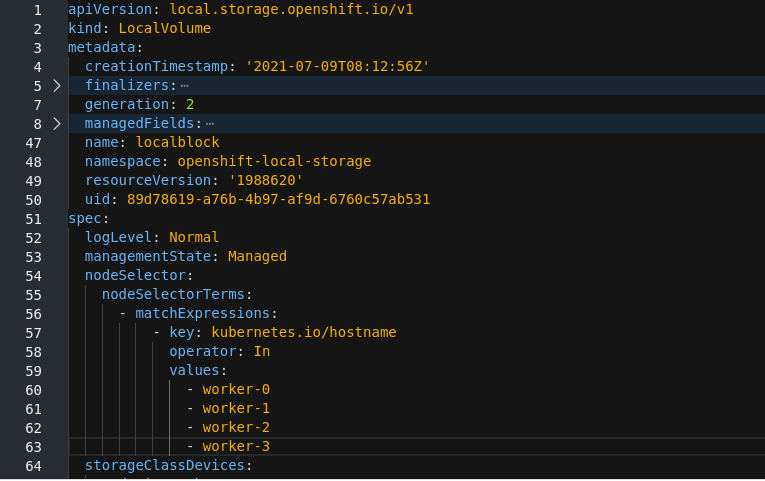Click the worker-0 list entry
Viewport: 765px width, 481px height.
coord(236,390)
